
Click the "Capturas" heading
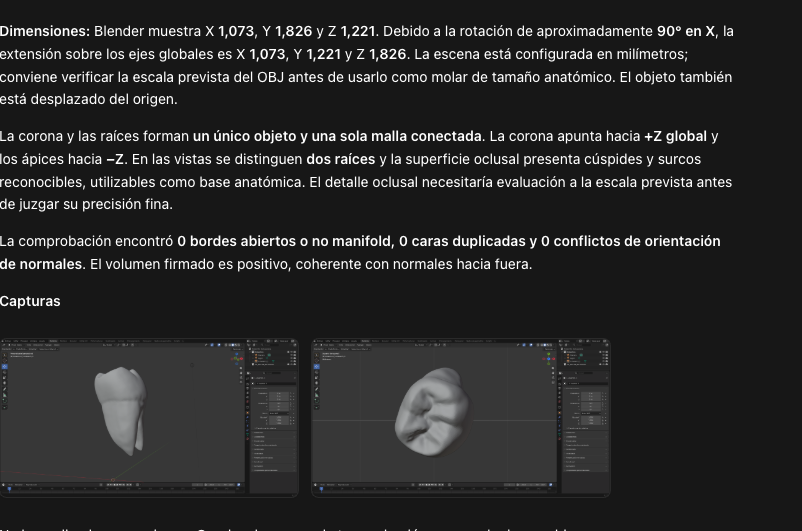pos(30,301)
